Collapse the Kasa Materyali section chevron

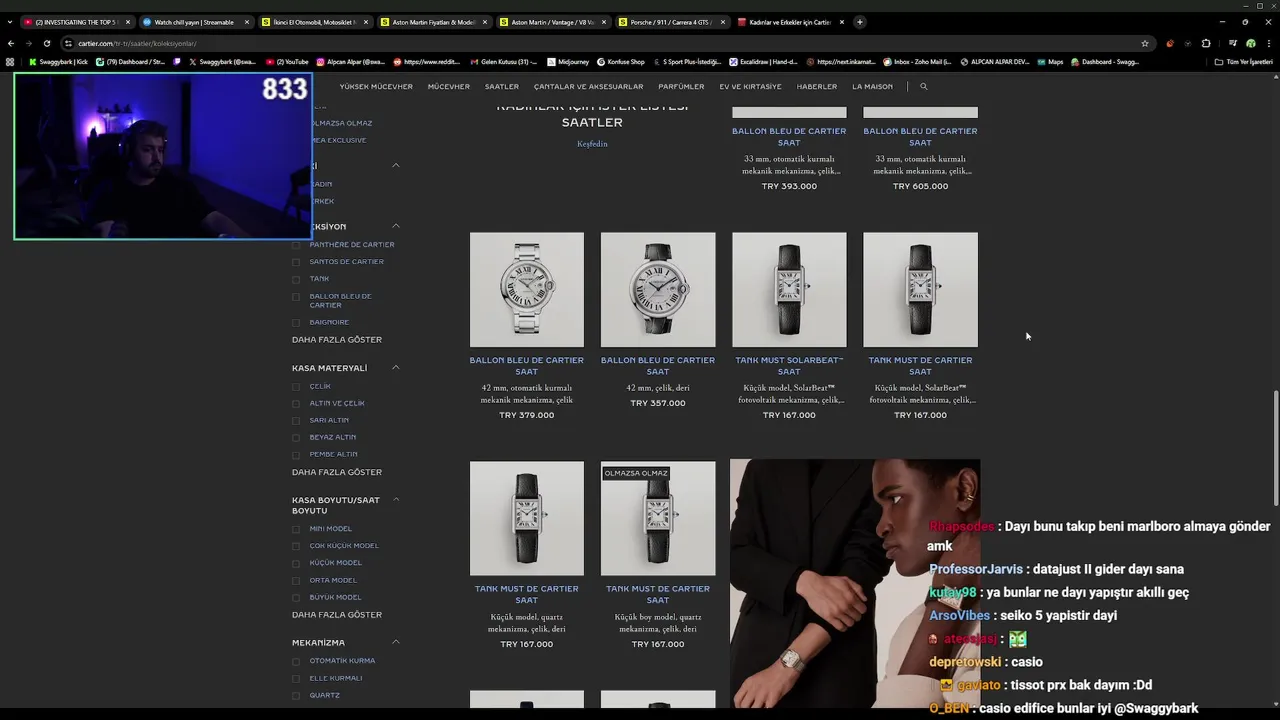pyautogui.click(x=395, y=368)
